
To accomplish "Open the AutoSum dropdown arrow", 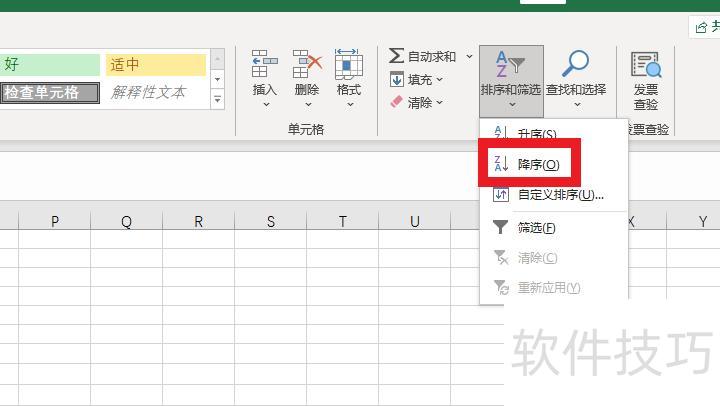I will coord(469,56).
